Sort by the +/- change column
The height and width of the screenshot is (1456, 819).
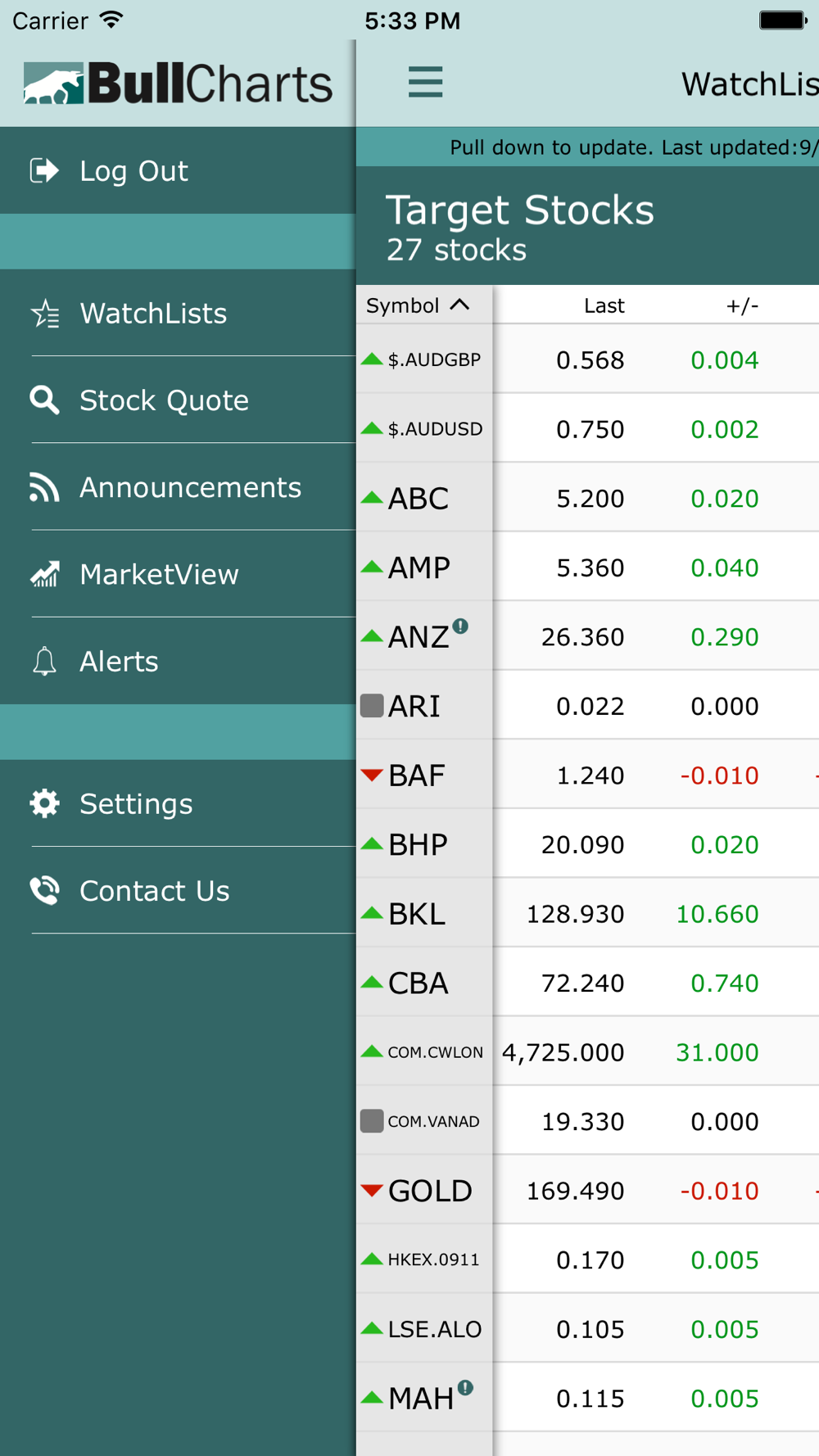coord(742,305)
